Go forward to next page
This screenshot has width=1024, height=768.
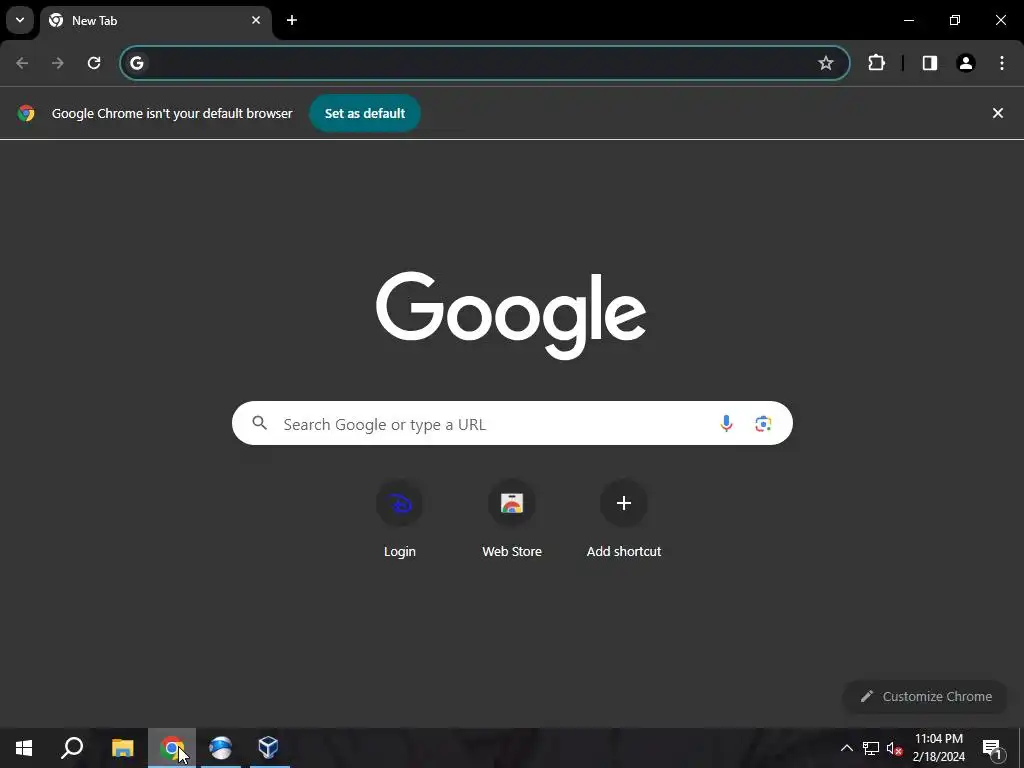(x=58, y=63)
